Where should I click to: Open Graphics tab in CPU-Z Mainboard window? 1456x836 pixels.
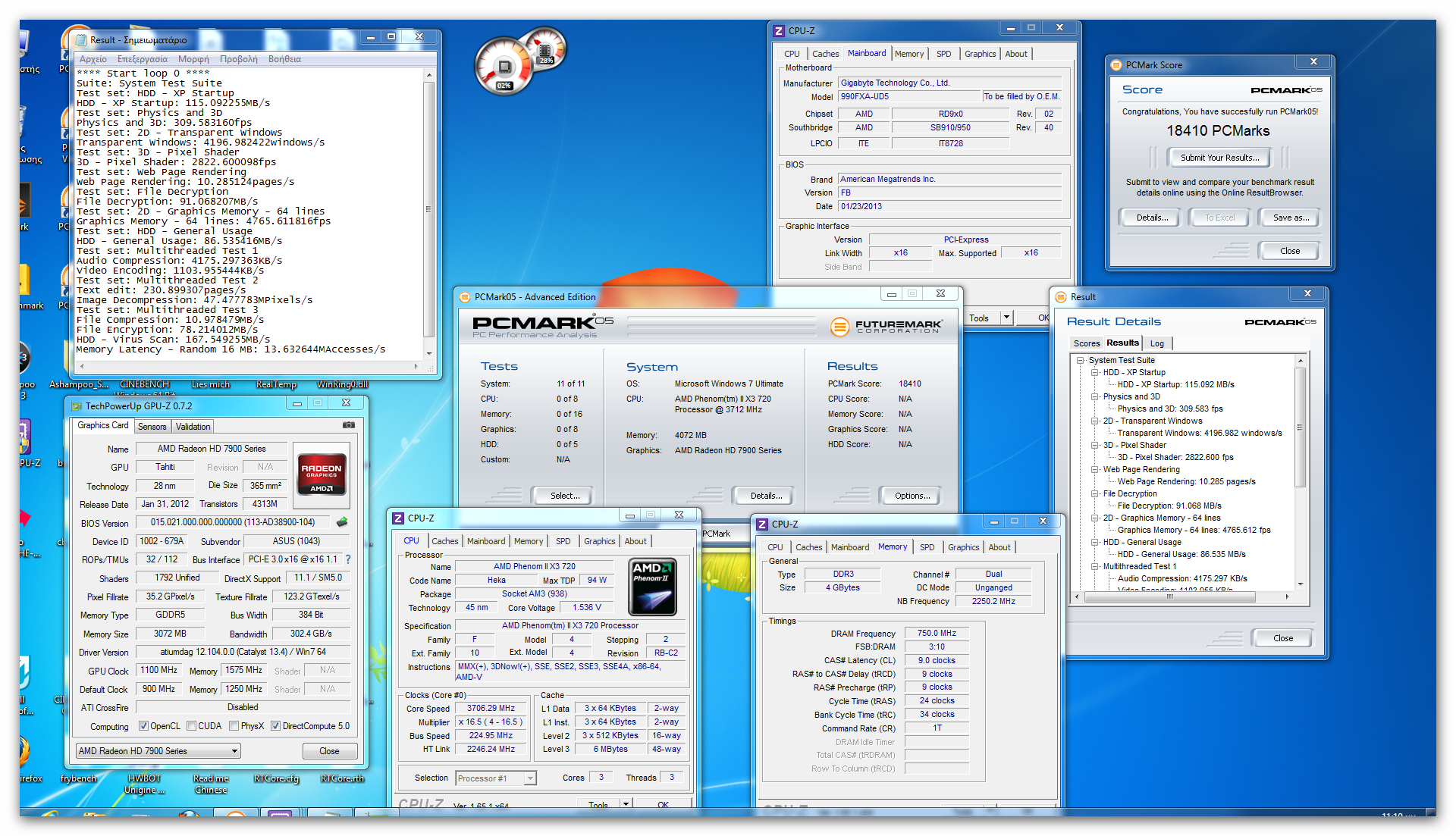[981, 54]
